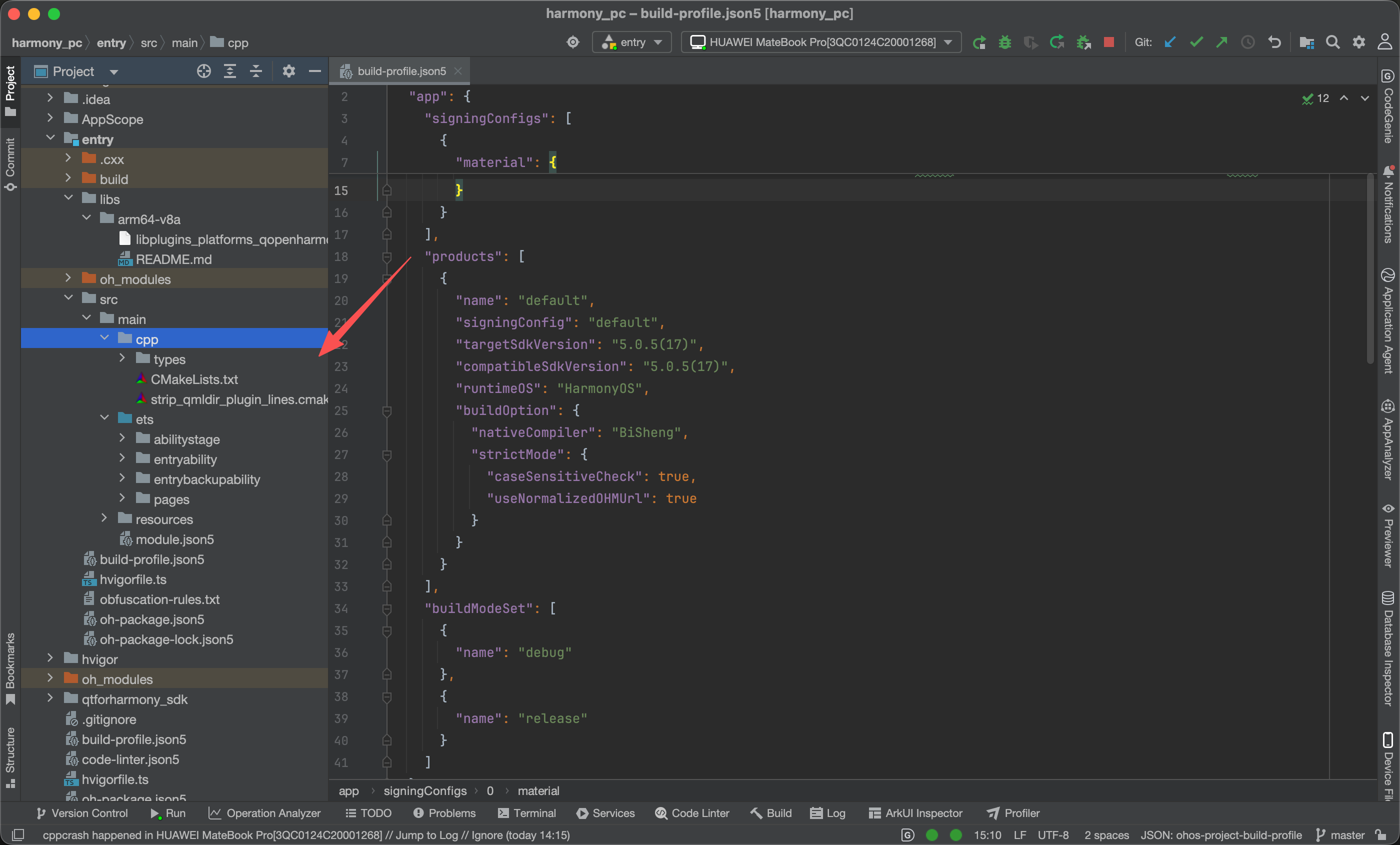Click the Git commit checkmark icon
The image size is (1400, 845).
point(1195,42)
